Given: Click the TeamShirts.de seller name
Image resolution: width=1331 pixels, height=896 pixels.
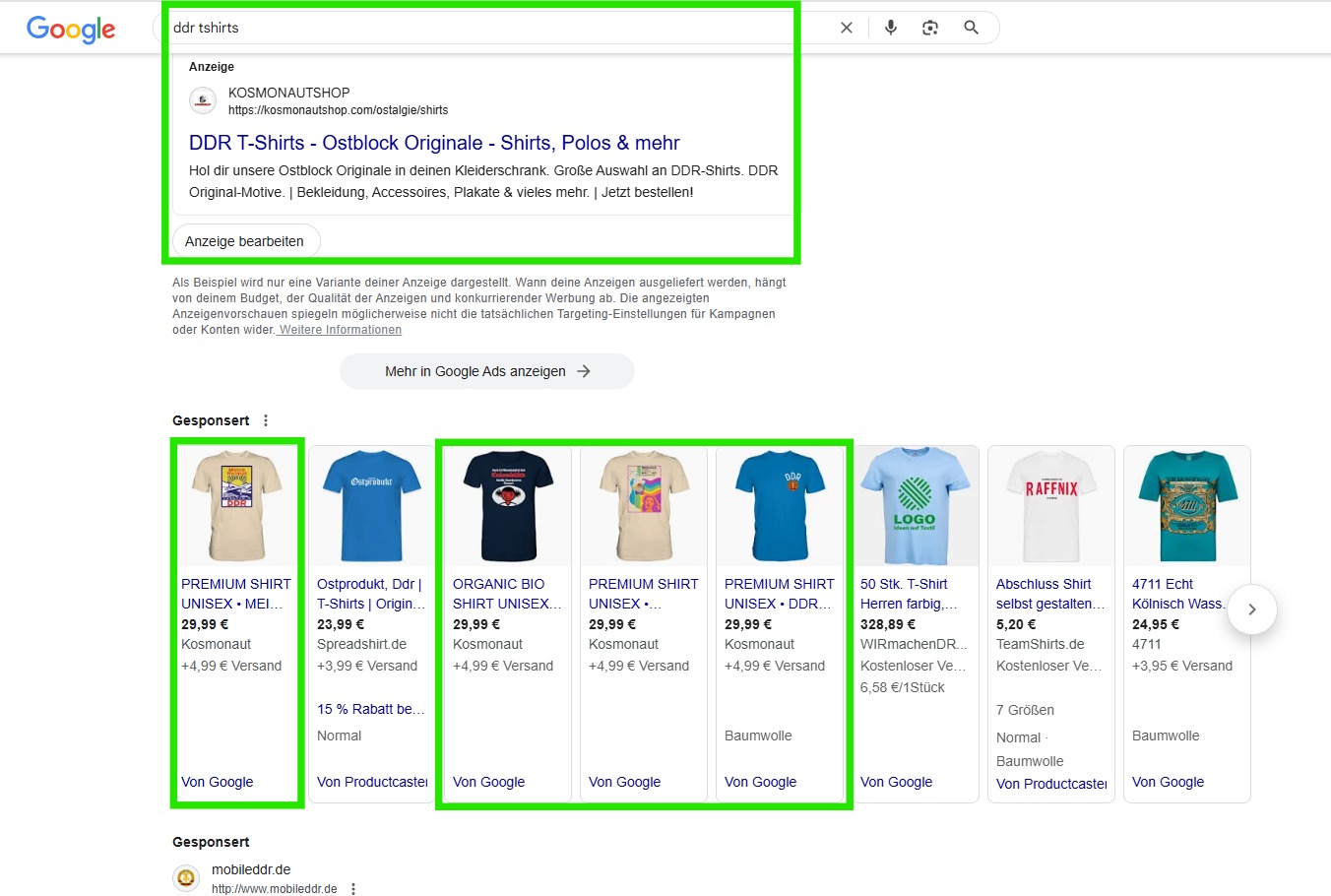Looking at the screenshot, I should 1040,644.
